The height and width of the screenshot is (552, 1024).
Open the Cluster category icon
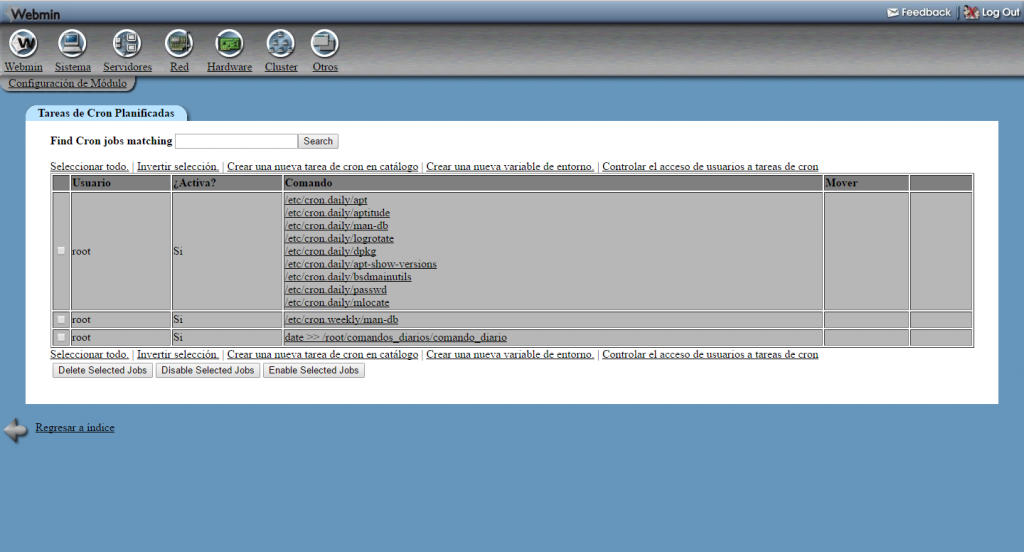point(281,44)
